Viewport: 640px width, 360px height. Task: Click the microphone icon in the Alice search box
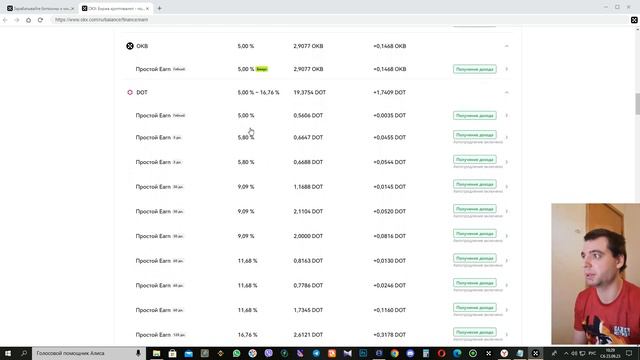tap(138, 353)
